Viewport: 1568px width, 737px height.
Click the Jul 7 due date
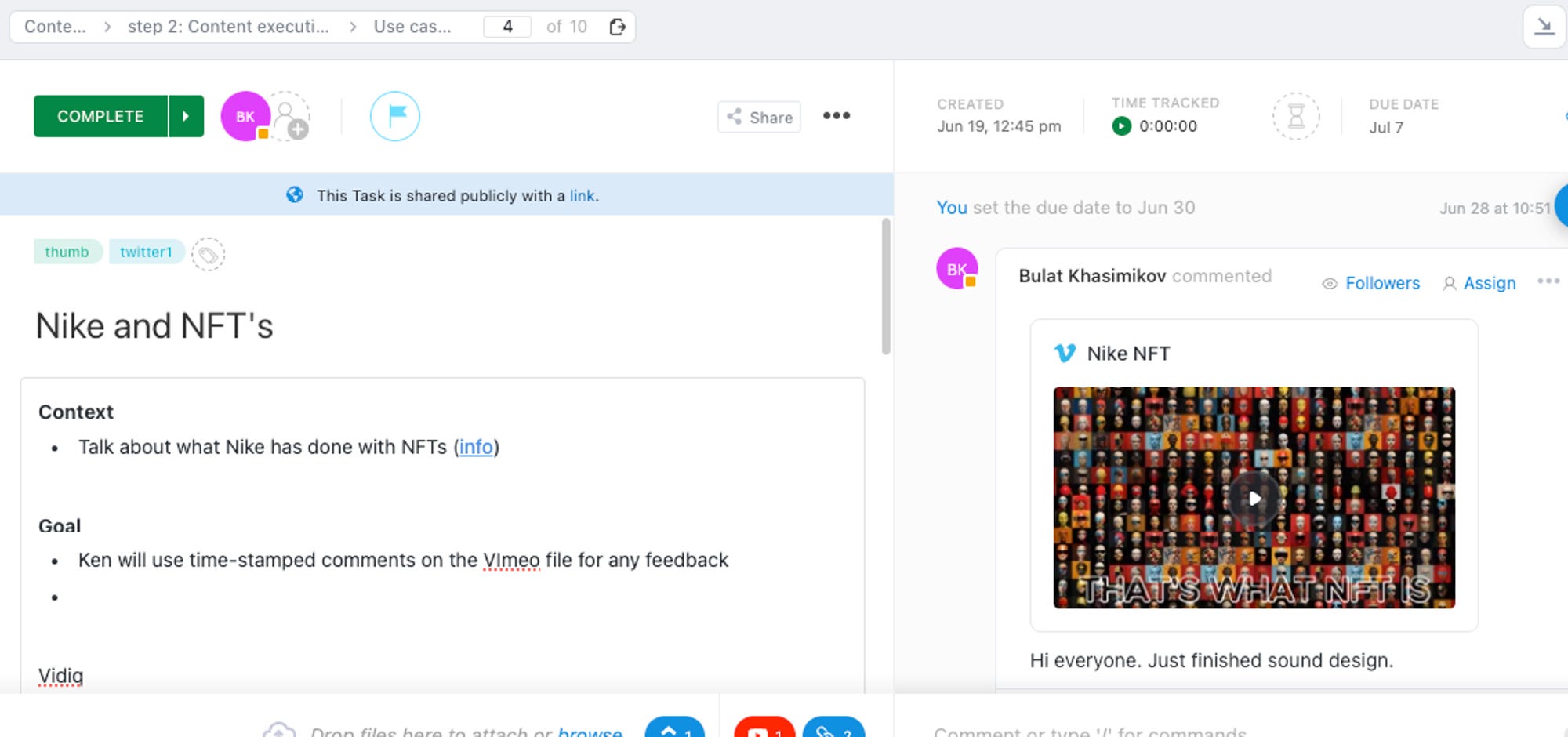coord(1386,127)
